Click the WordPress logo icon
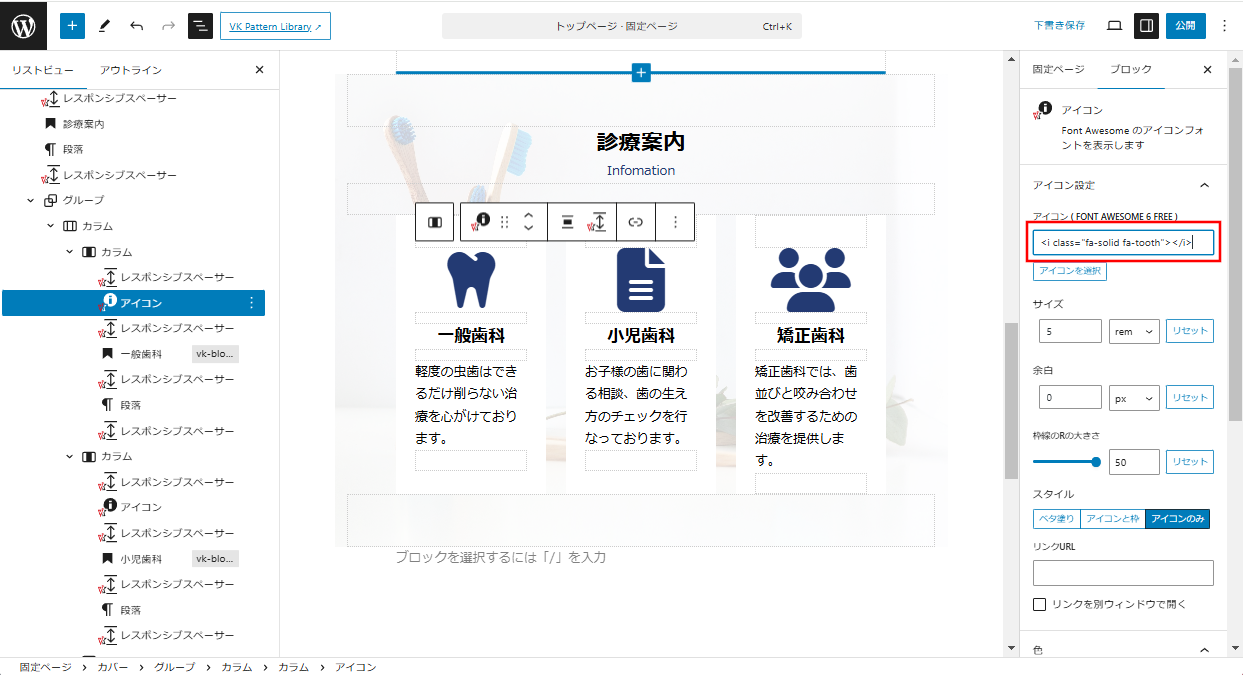This screenshot has height=675, width=1243. coord(23,26)
